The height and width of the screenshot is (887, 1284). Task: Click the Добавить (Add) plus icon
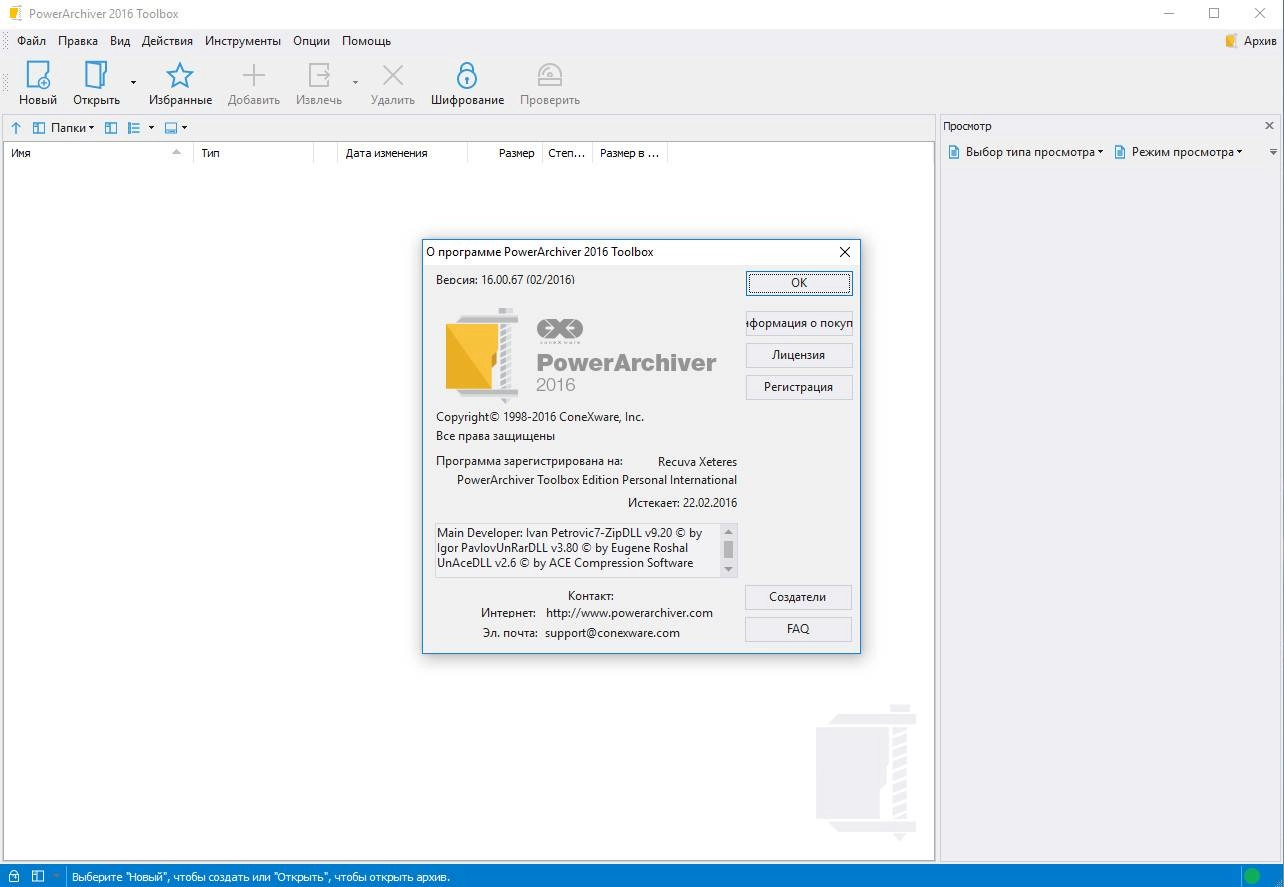[x=254, y=76]
